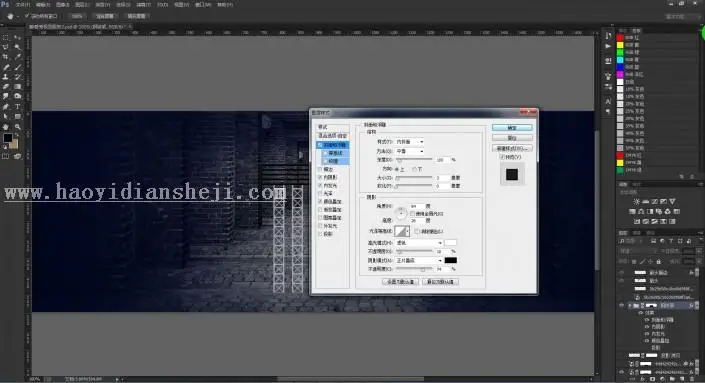This screenshot has width=705, height=383.
Task: Select the Rectangle shape tool
Action: (18, 116)
